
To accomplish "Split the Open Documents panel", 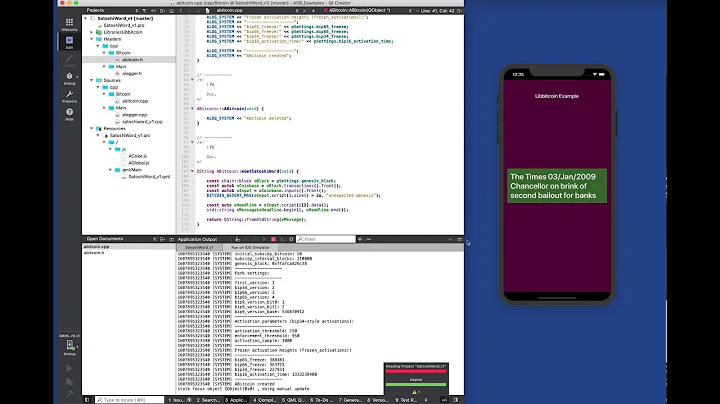I will click(x=162, y=239).
